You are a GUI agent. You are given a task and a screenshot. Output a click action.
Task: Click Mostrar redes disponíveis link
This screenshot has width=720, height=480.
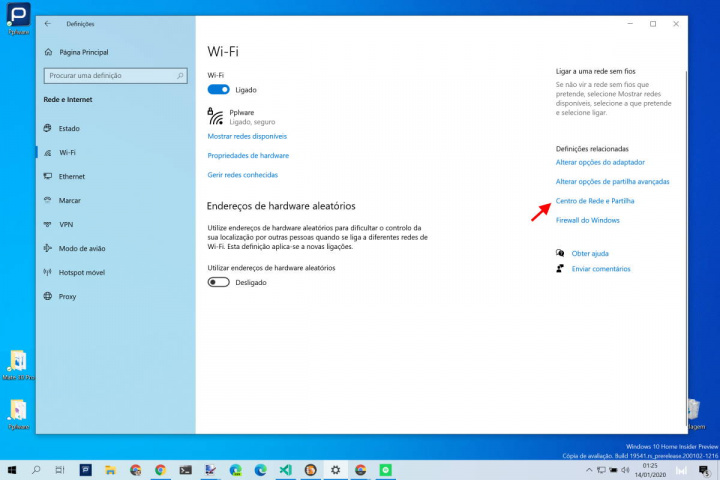[x=247, y=136]
